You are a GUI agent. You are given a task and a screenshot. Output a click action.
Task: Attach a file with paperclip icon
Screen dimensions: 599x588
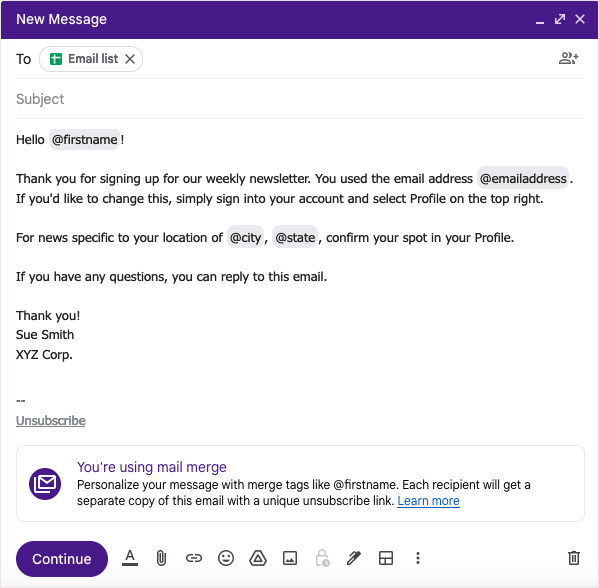coord(162,558)
